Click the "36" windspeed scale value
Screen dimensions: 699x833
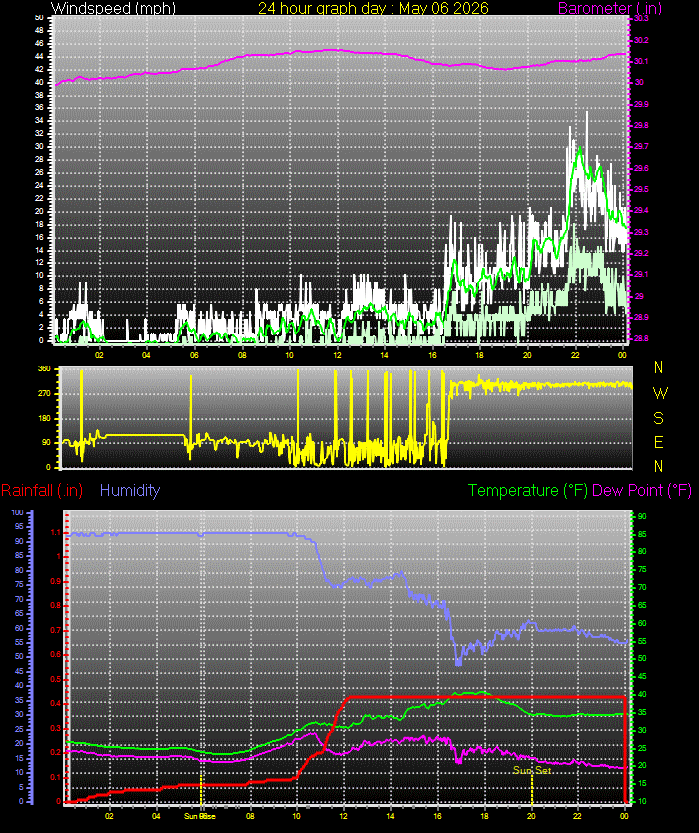click(39, 108)
